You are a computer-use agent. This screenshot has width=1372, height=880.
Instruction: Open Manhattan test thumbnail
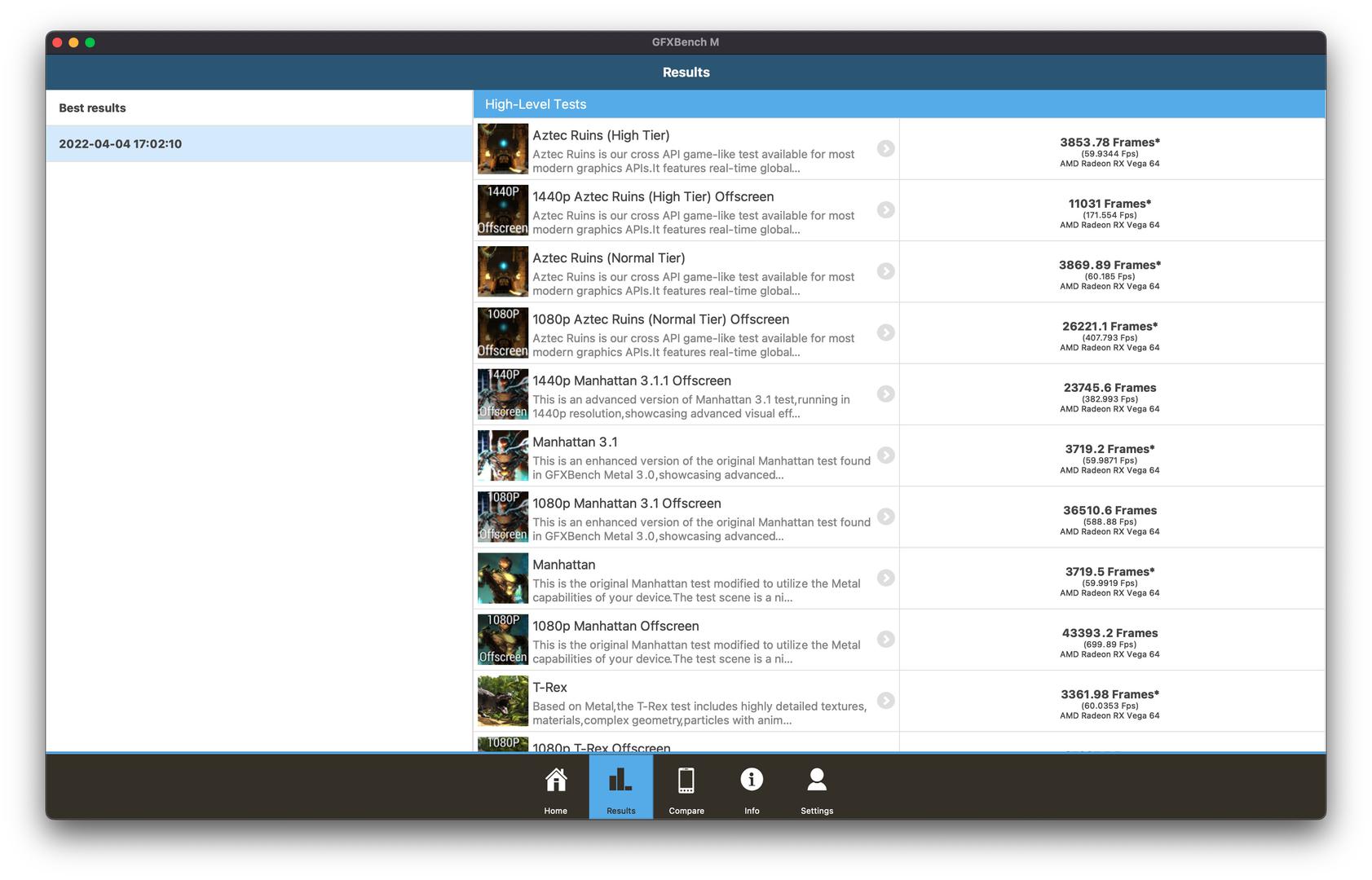[503, 579]
